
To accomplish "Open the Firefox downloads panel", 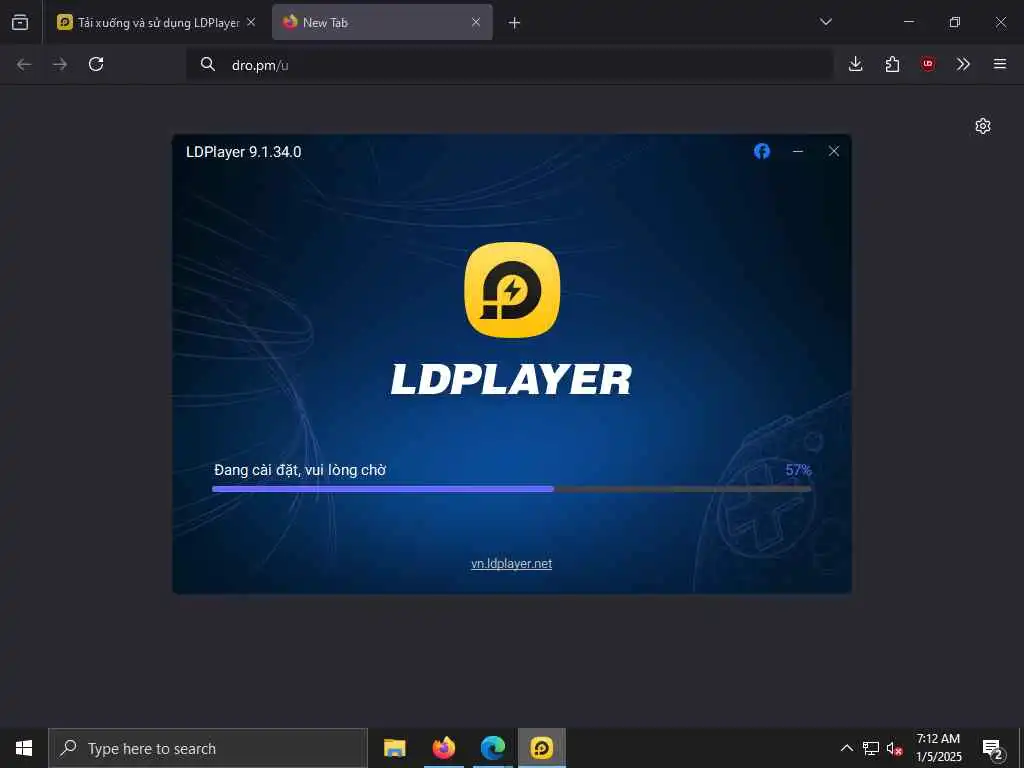I will [856, 64].
